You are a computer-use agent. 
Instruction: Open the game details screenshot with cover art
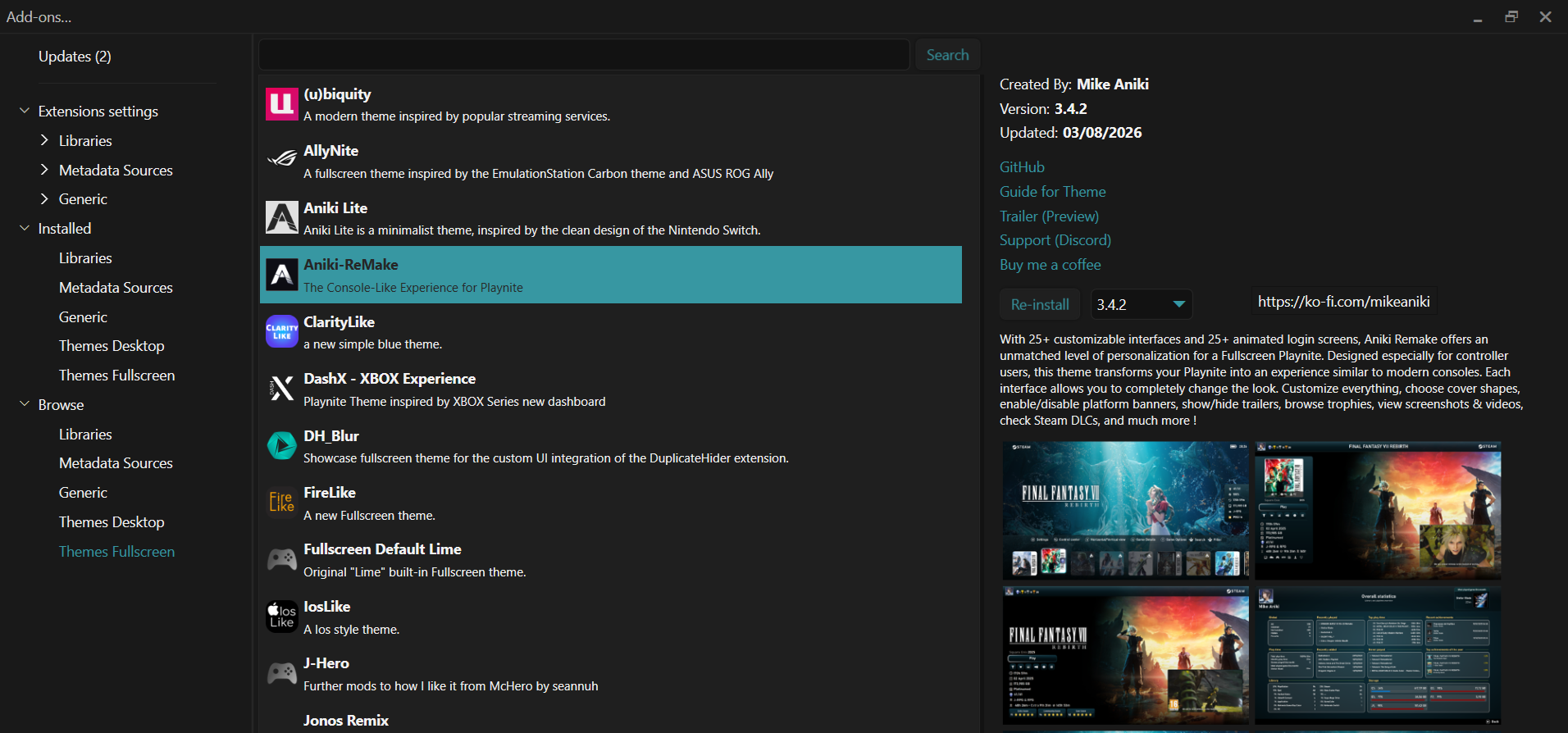[1378, 511]
